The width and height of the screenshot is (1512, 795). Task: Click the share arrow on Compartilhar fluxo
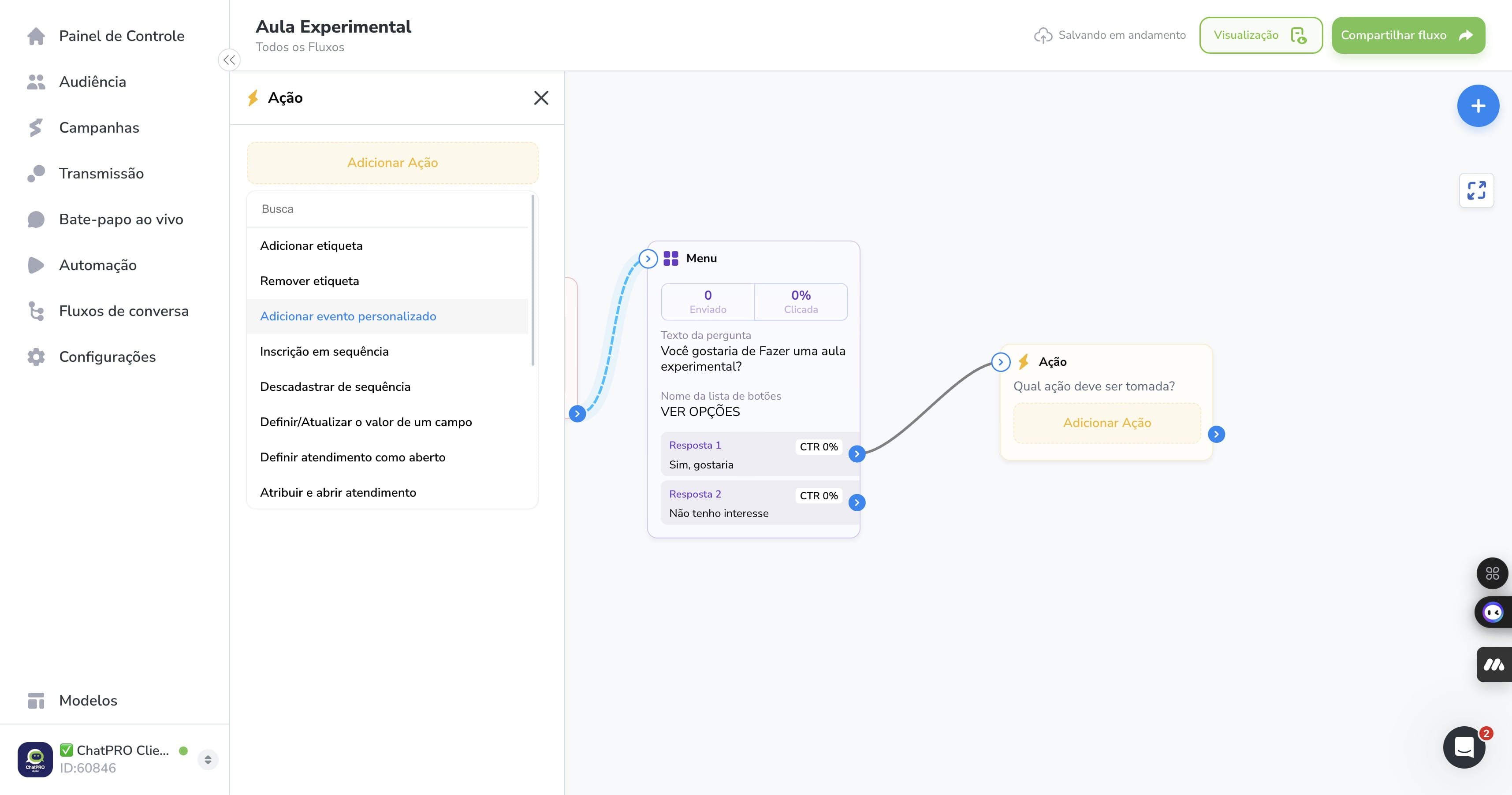1466,35
